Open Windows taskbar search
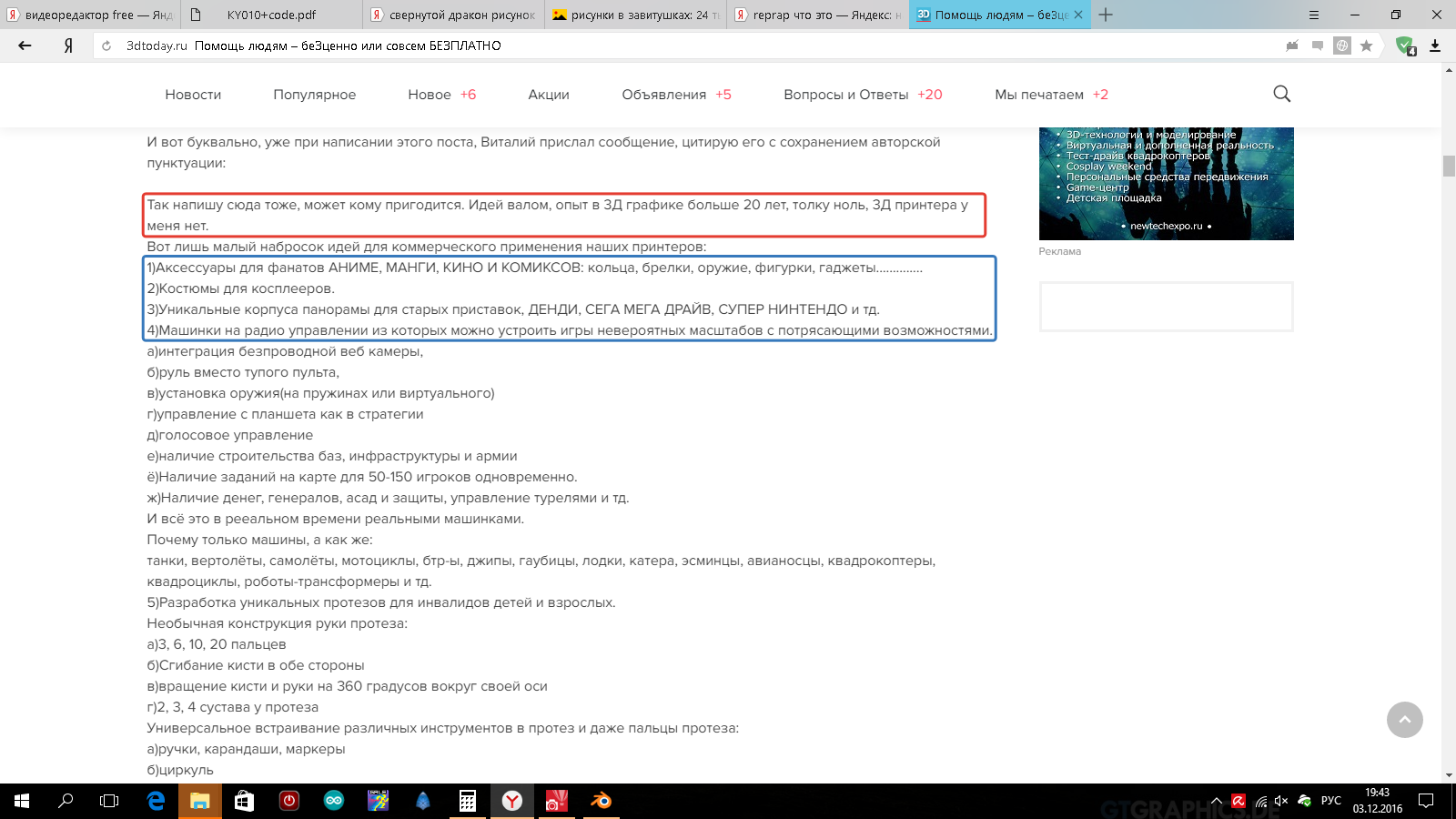The image size is (1456, 819). (66, 801)
